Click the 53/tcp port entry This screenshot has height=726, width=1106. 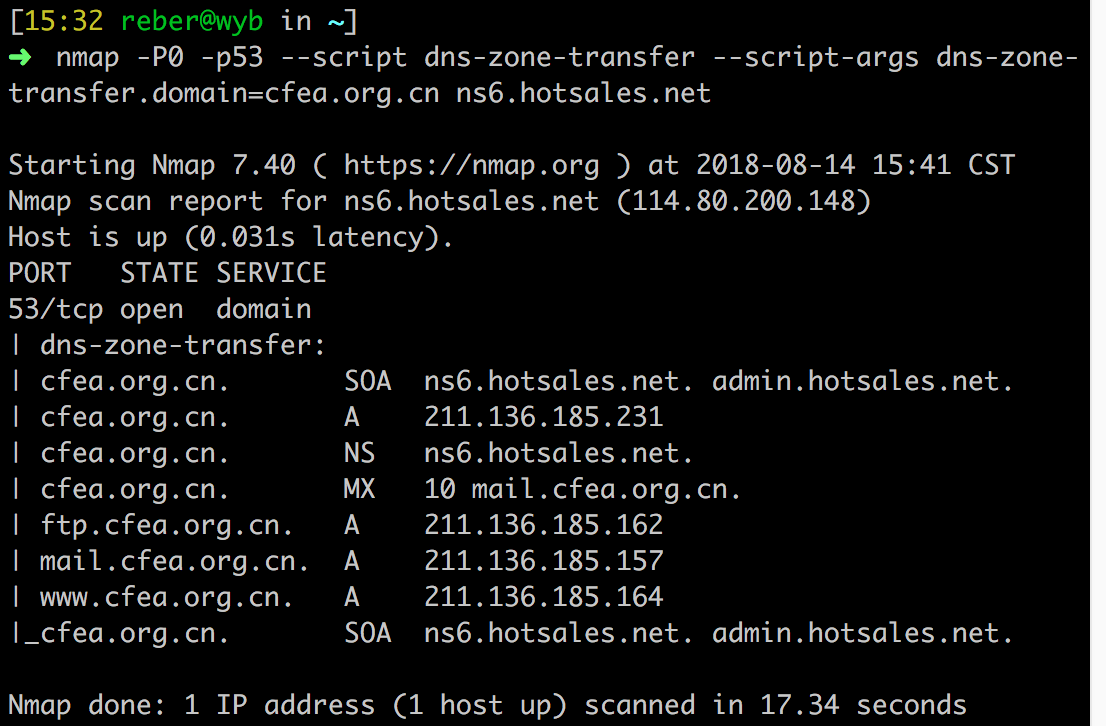point(56,310)
